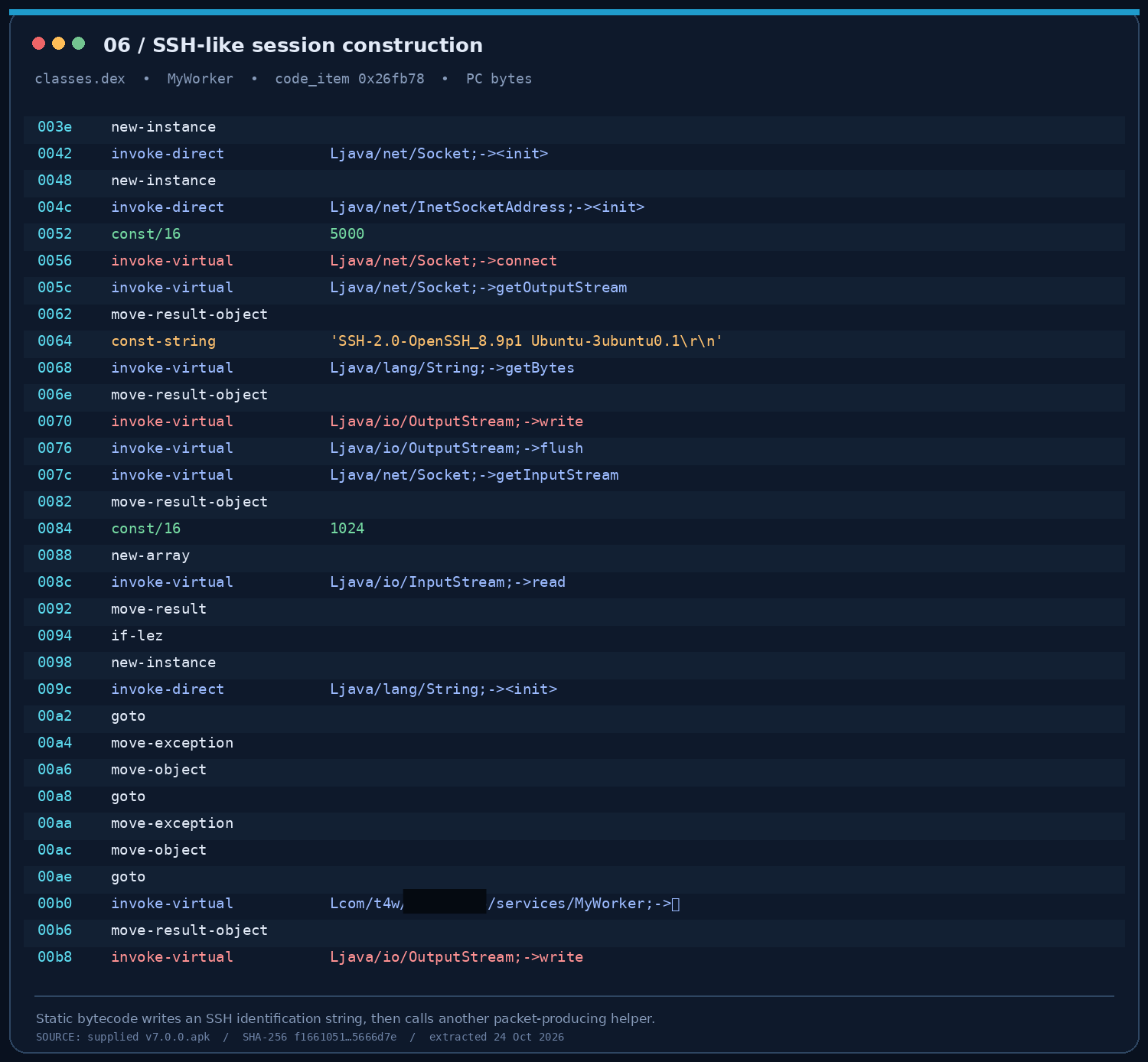
Task: Click the goto opcode at offset 00a2
Action: point(129,716)
